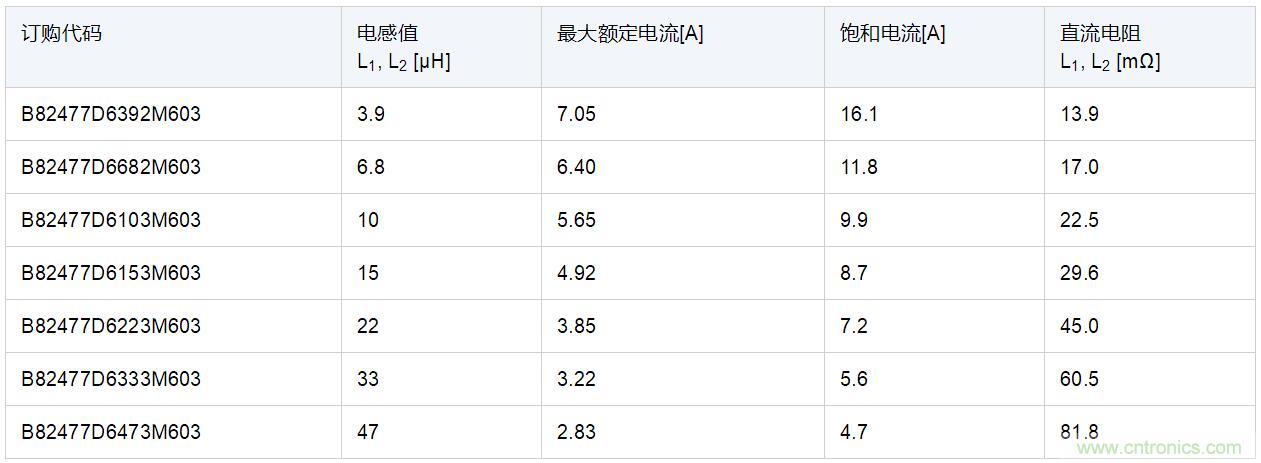Image resolution: width=1261 pixels, height=463 pixels.
Task: Click the 45.0 DC resistance cell
Action: (x=1080, y=326)
